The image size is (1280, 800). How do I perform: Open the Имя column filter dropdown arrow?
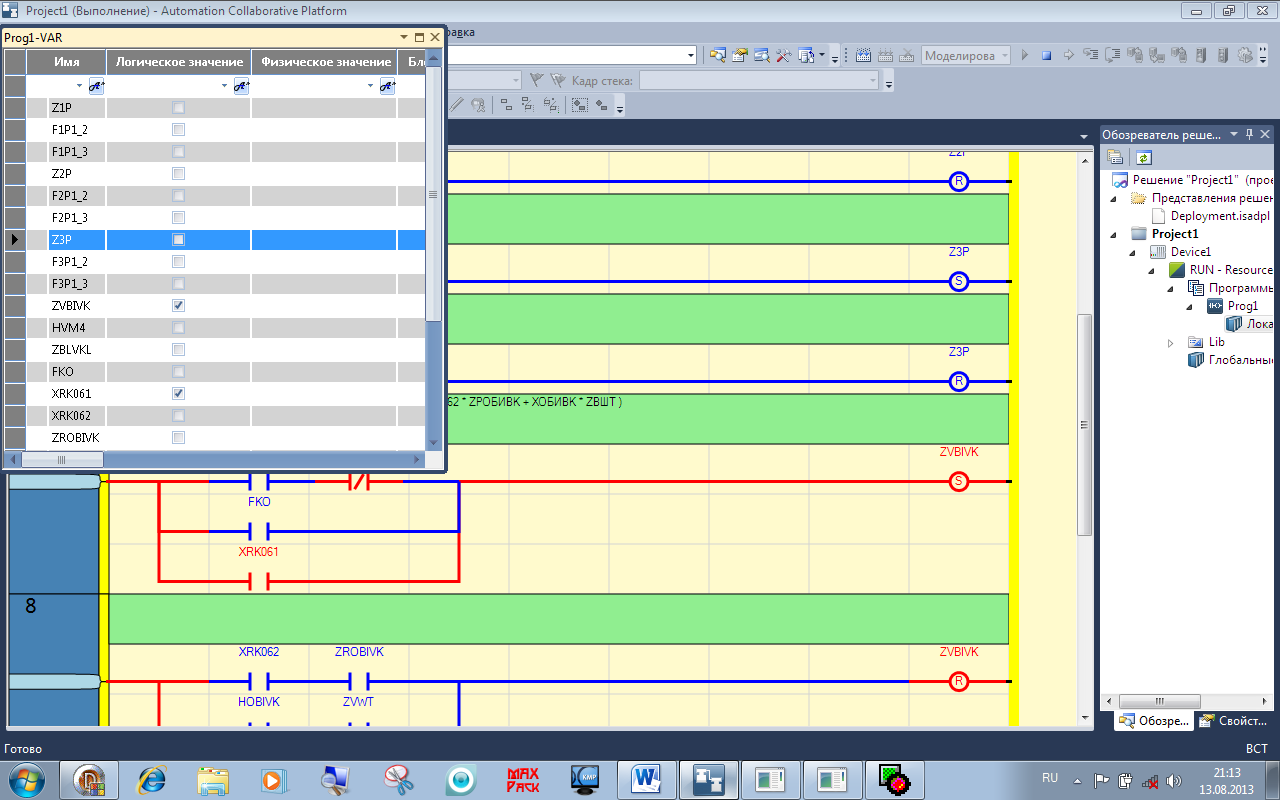[79, 87]
